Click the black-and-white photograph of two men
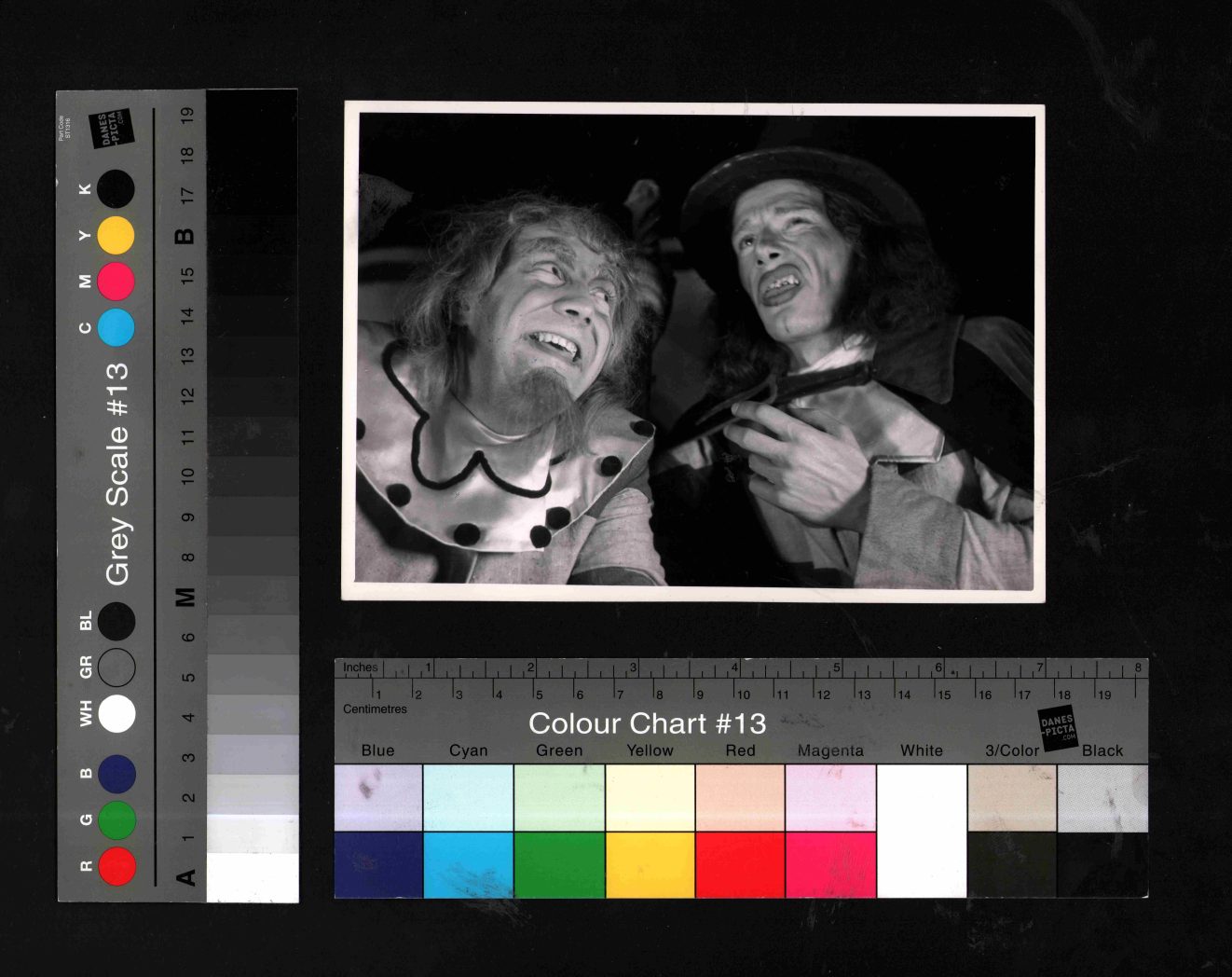1232x977 pixels. (x=694, y=351)
